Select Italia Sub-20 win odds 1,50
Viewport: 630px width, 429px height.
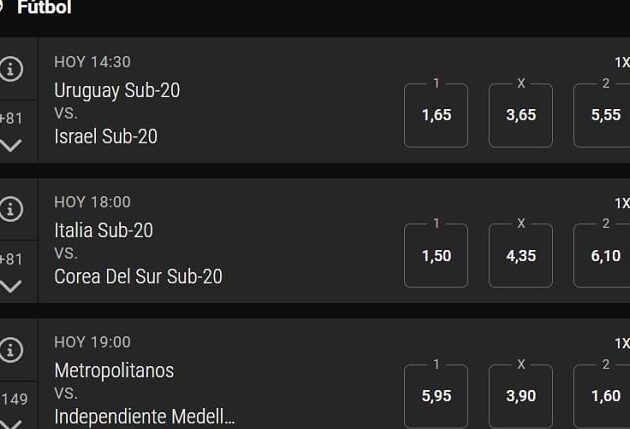click(x=436, y=255)
